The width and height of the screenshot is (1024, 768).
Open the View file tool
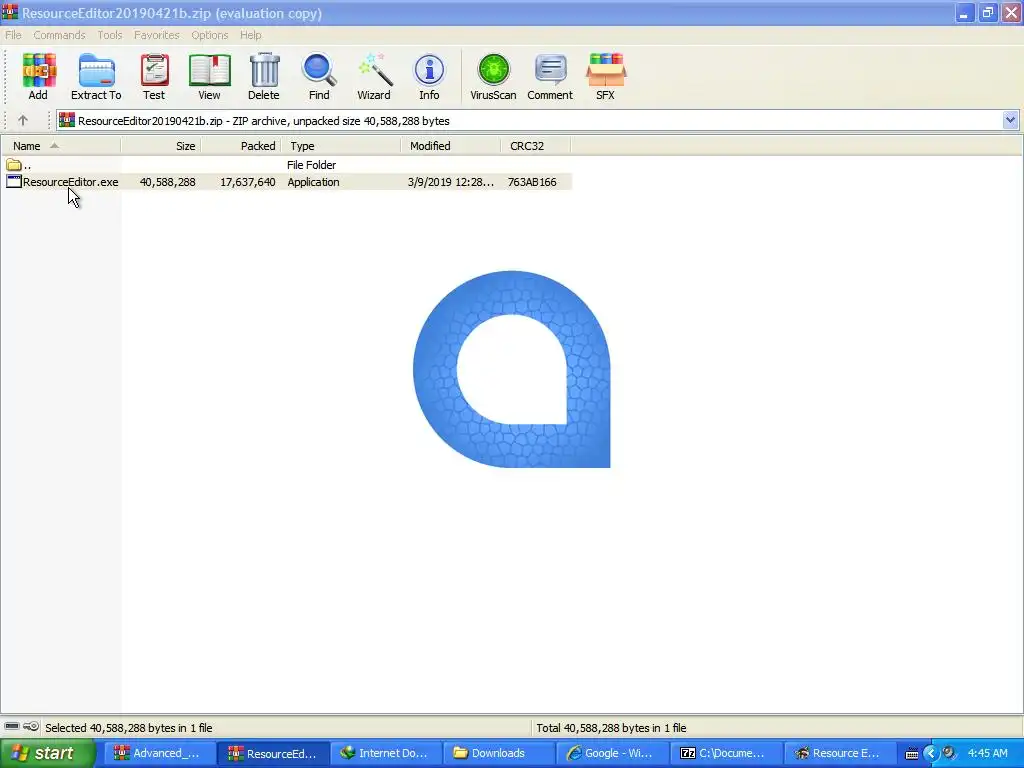209,76
